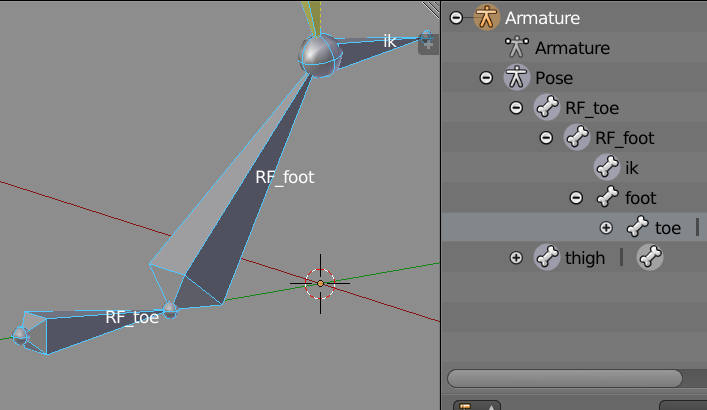707x410 pixels.
Task: Click the RF_toe bone icon in outliner
Action: coord(547,107)
